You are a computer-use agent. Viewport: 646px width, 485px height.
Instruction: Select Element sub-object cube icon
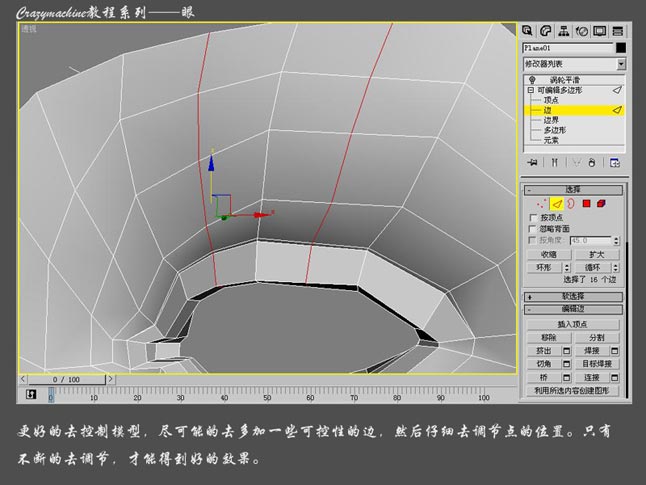click(x=601, y=204)
